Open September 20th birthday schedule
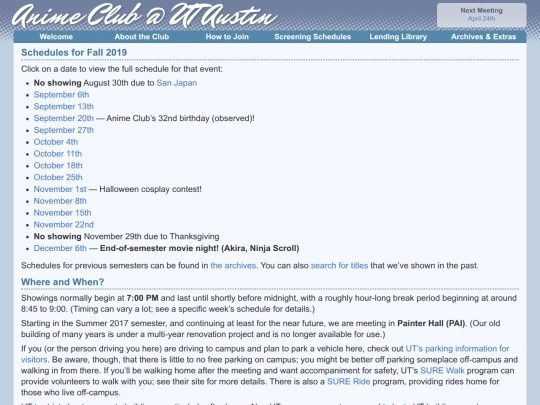Viewport: 540px width, 405px height. 64,118
